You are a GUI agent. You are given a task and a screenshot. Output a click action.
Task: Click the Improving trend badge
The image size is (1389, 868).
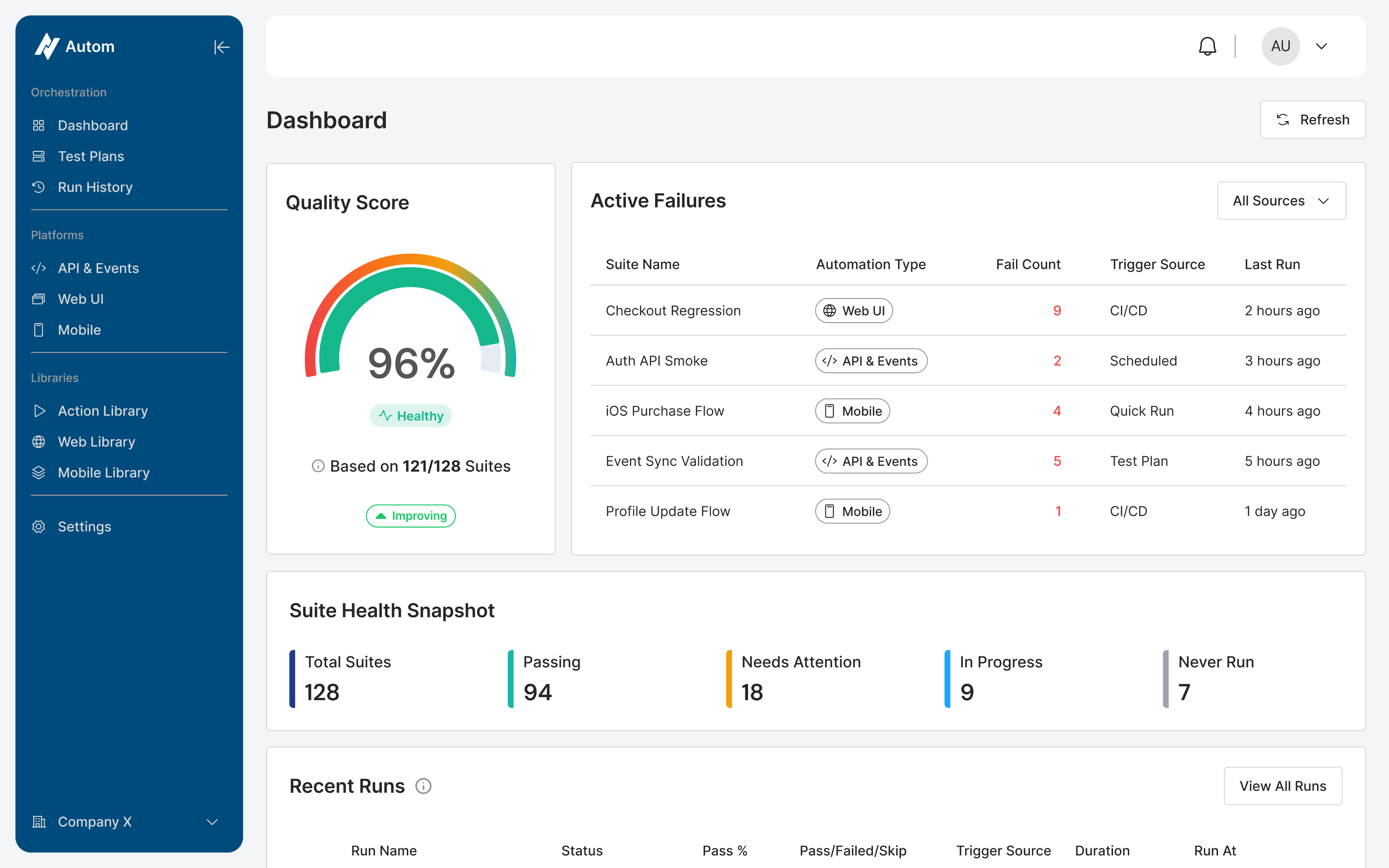[x=411, y=515]
